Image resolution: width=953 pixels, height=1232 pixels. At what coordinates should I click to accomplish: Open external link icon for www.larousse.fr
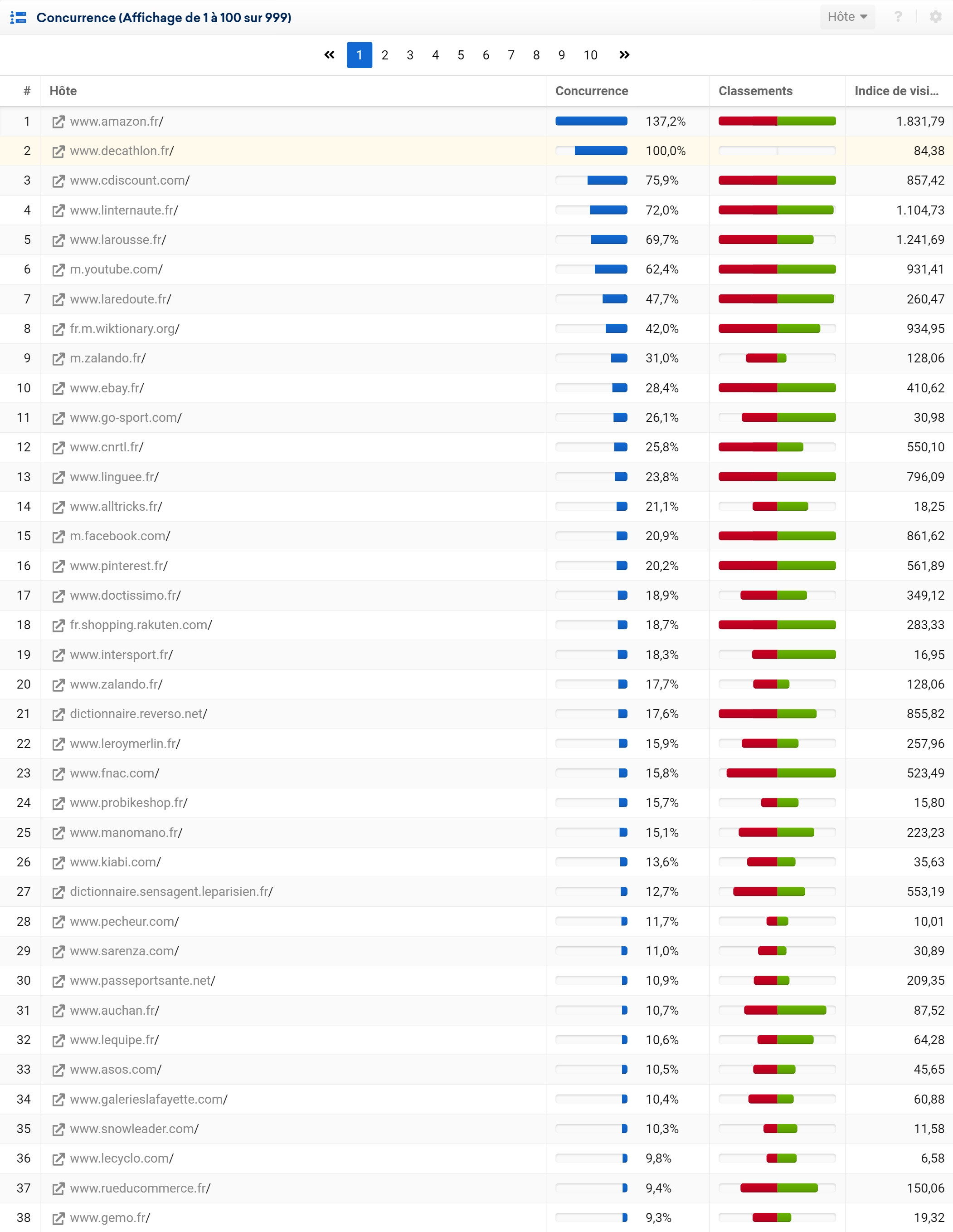pyautogui.click(x=58, y=240)
